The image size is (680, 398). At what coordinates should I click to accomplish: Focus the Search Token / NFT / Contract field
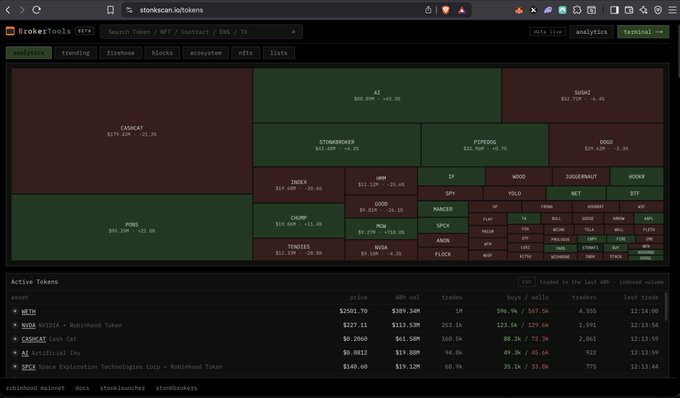(201, 32)
